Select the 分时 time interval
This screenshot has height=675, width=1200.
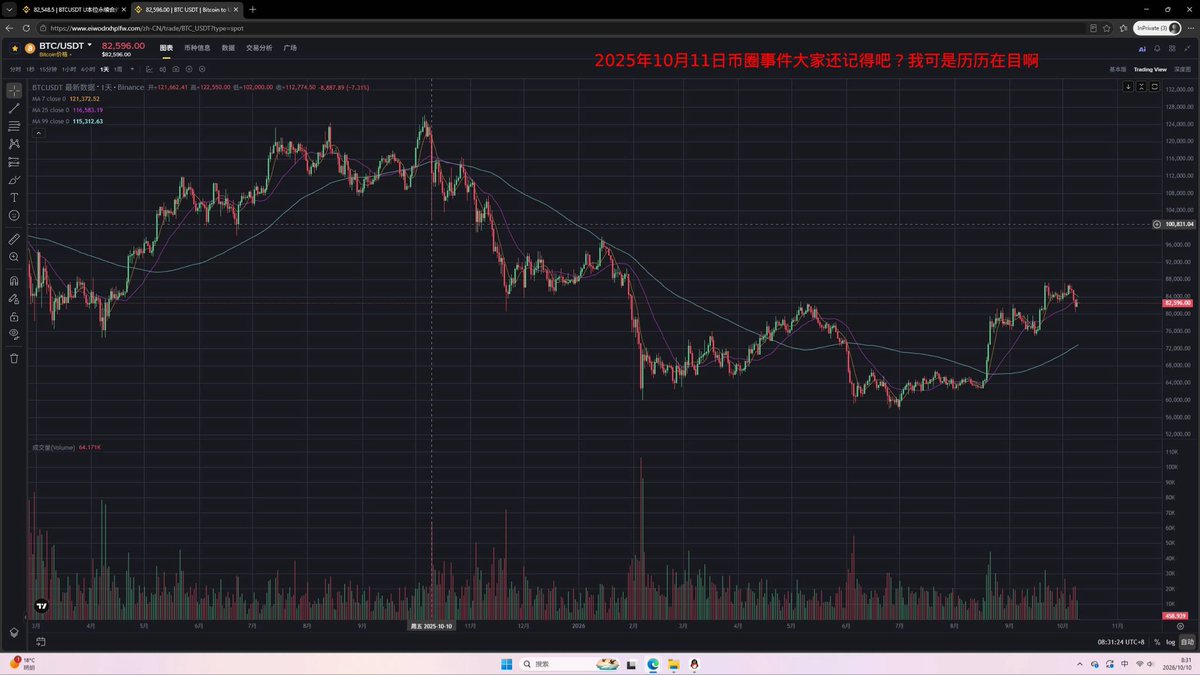point(14,69)
